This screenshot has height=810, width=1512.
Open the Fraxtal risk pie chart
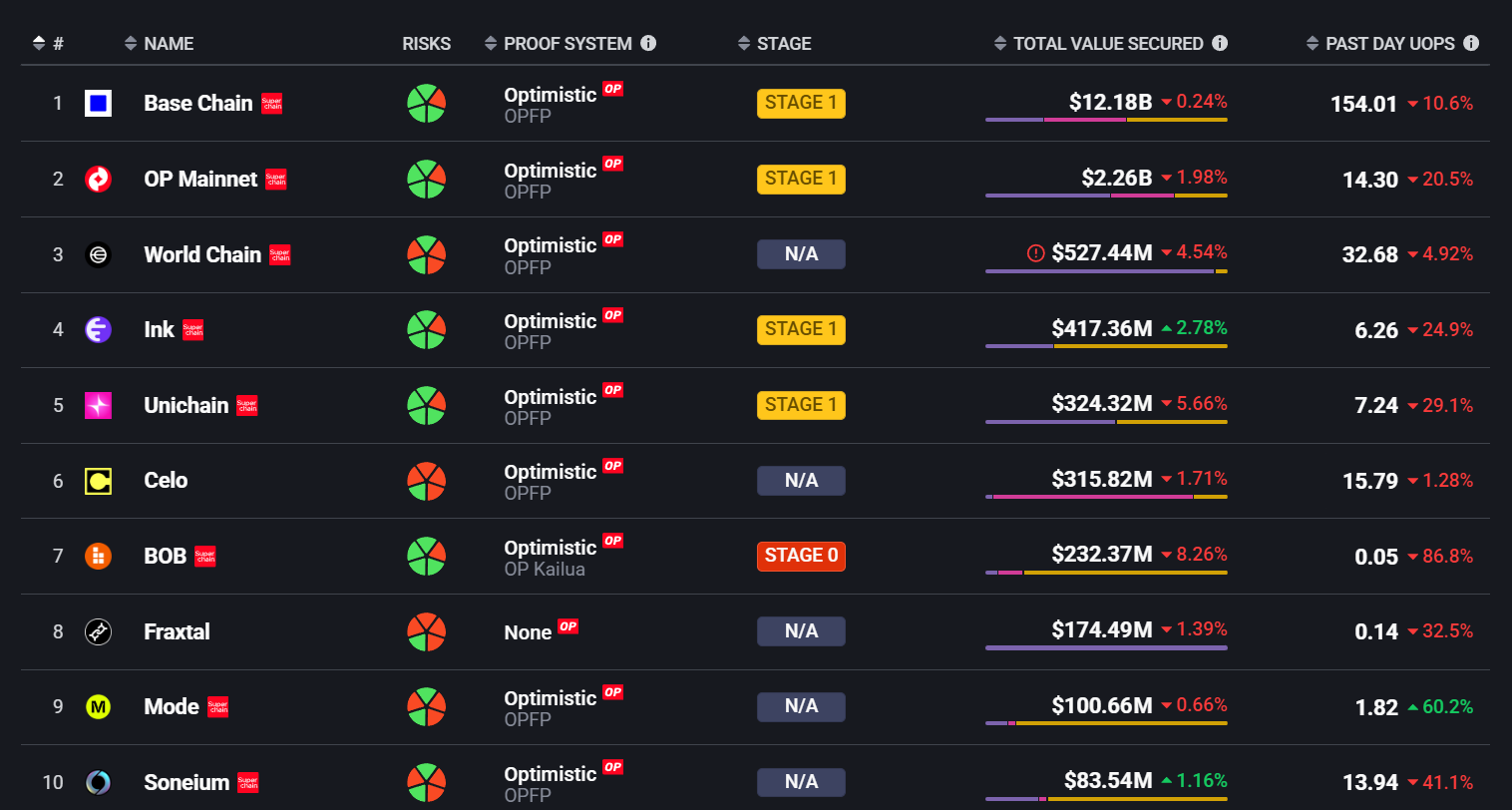pyautogui.click(x=426, y=631)
